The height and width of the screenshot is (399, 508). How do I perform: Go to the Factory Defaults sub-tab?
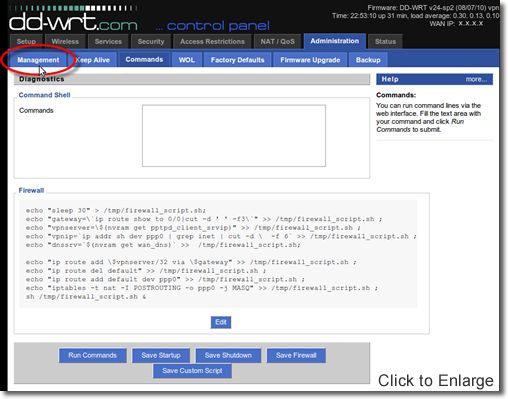[x=237, y=60]
